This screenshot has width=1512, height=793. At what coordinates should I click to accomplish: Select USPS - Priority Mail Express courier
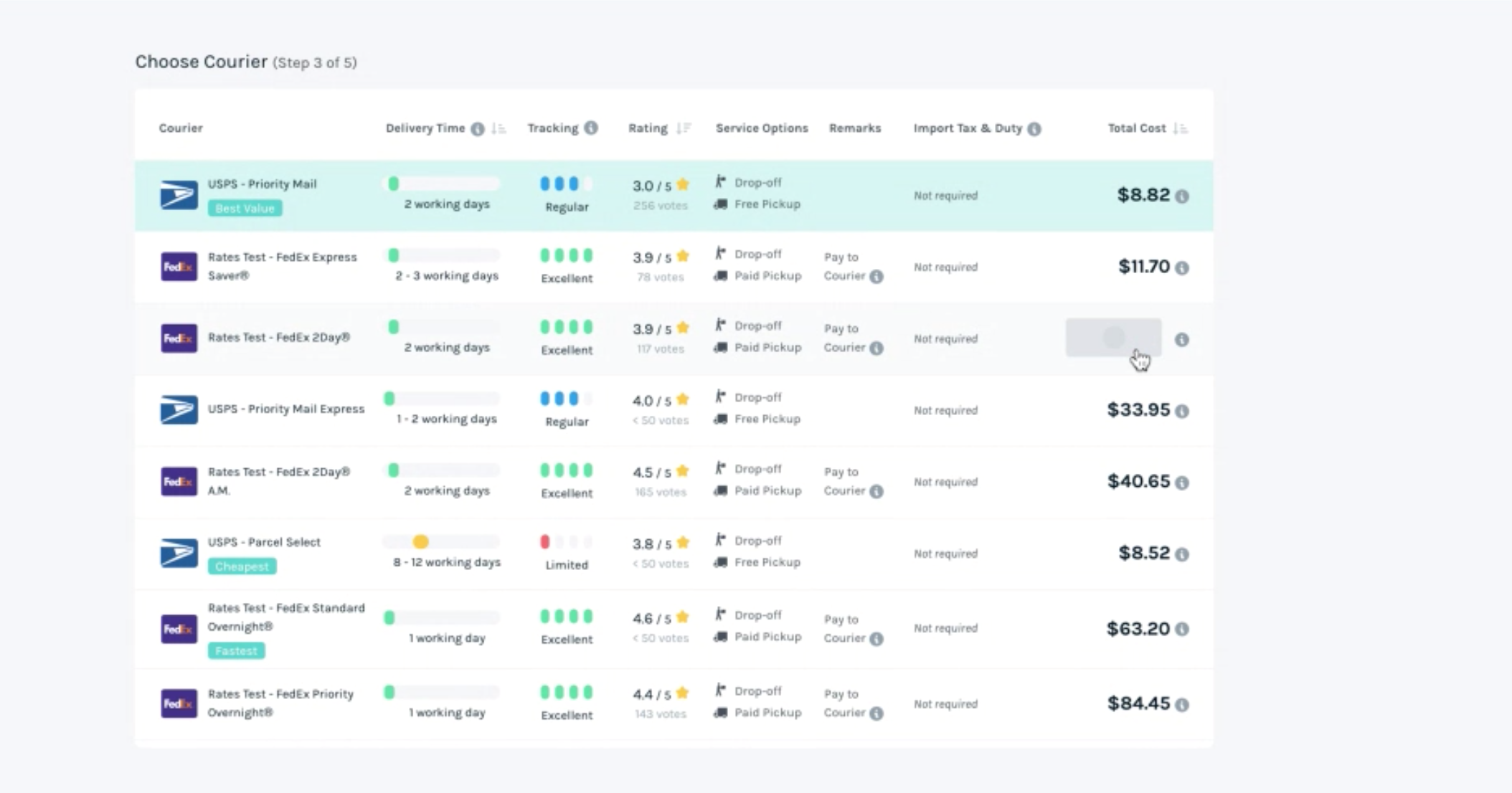tap(285, 409)
